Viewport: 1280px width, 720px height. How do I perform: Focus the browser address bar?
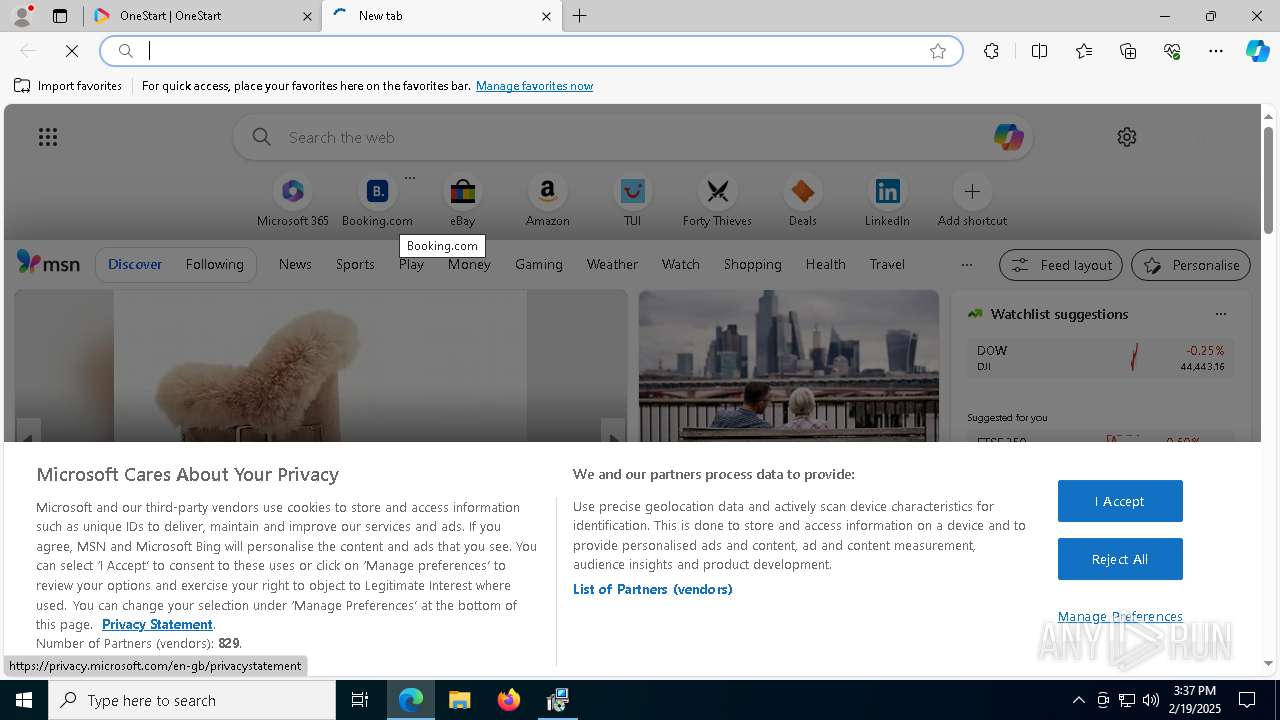point(530,51)
